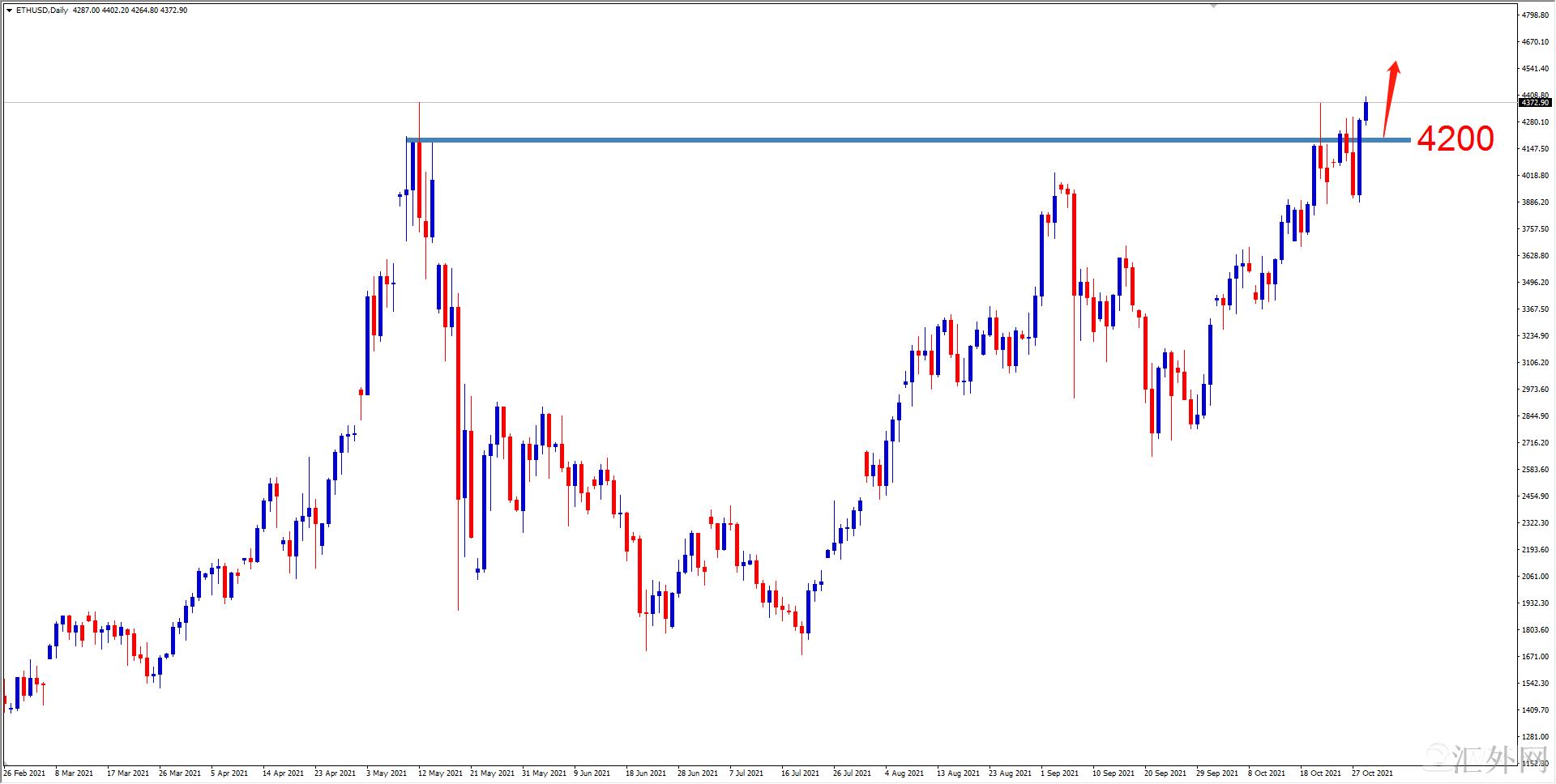This screenshot has height=784, width=1556.
Task: Click the 13 Aug 2021 date label
Action: (958, 773)
